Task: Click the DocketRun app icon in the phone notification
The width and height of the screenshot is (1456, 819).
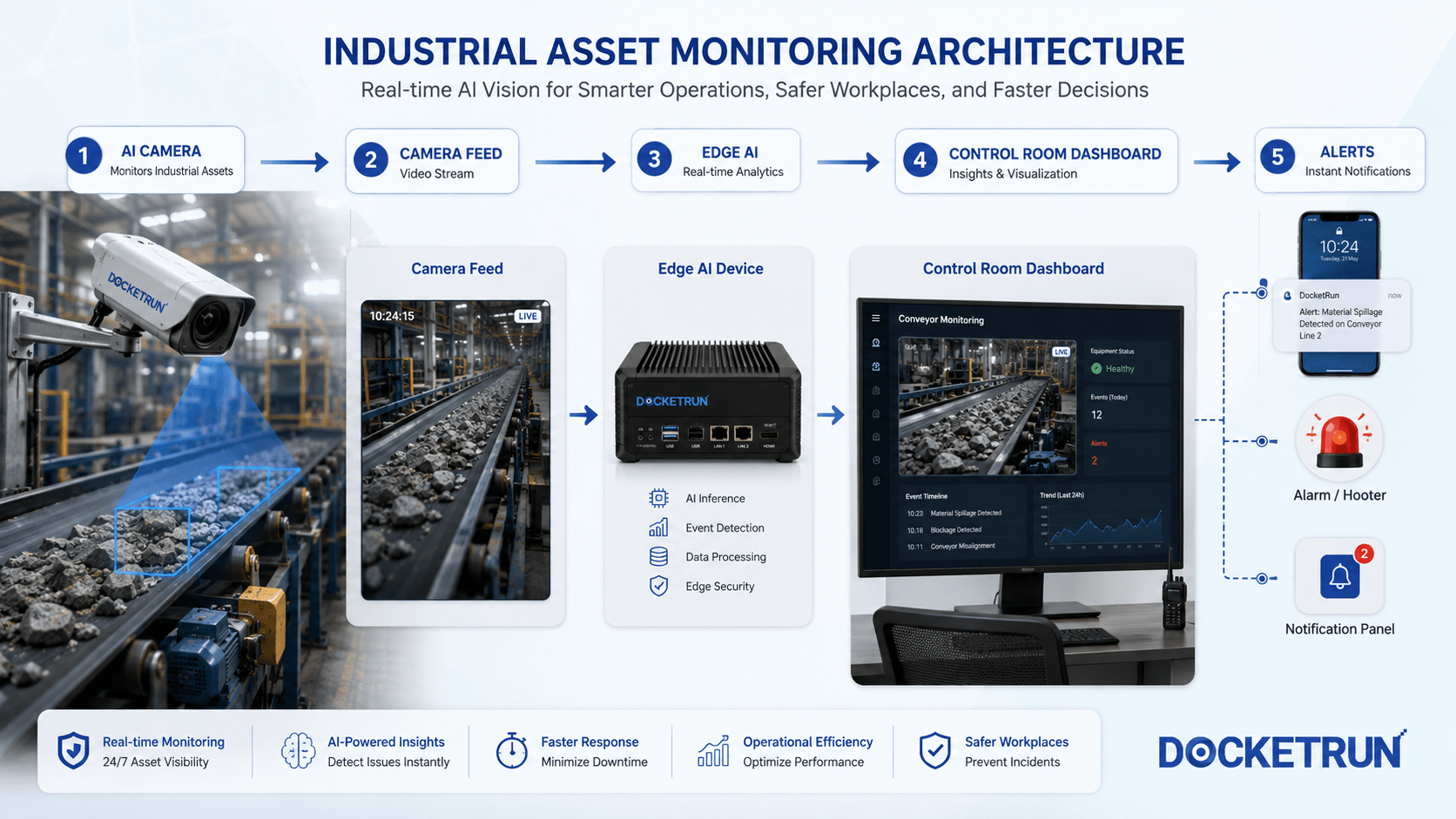Action: pos(1288,296)
